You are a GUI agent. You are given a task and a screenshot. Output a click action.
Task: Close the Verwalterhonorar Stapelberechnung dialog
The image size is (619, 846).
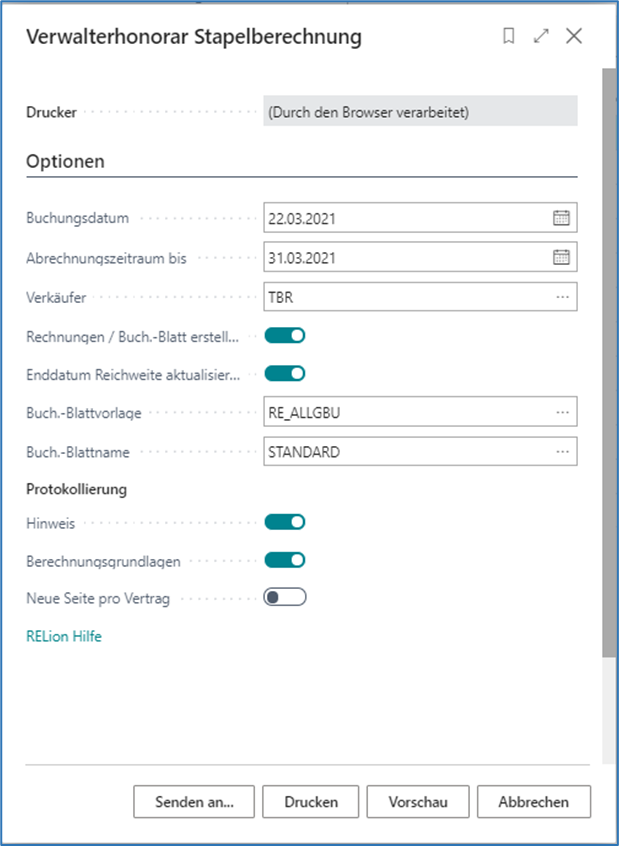pyautogui.click(x=574, y=37)
